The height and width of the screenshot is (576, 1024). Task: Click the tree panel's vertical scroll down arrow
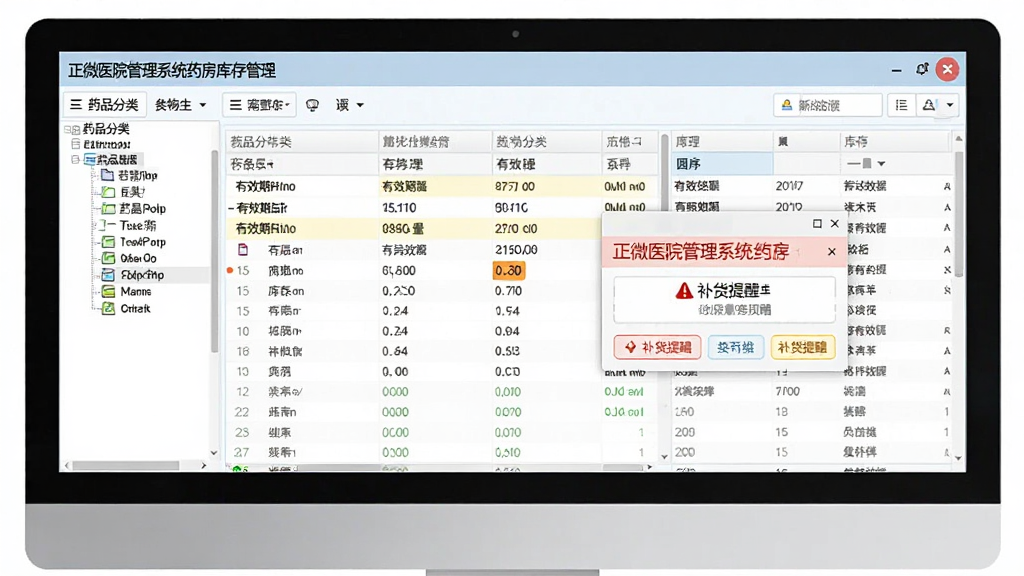(x=214, y=453)
